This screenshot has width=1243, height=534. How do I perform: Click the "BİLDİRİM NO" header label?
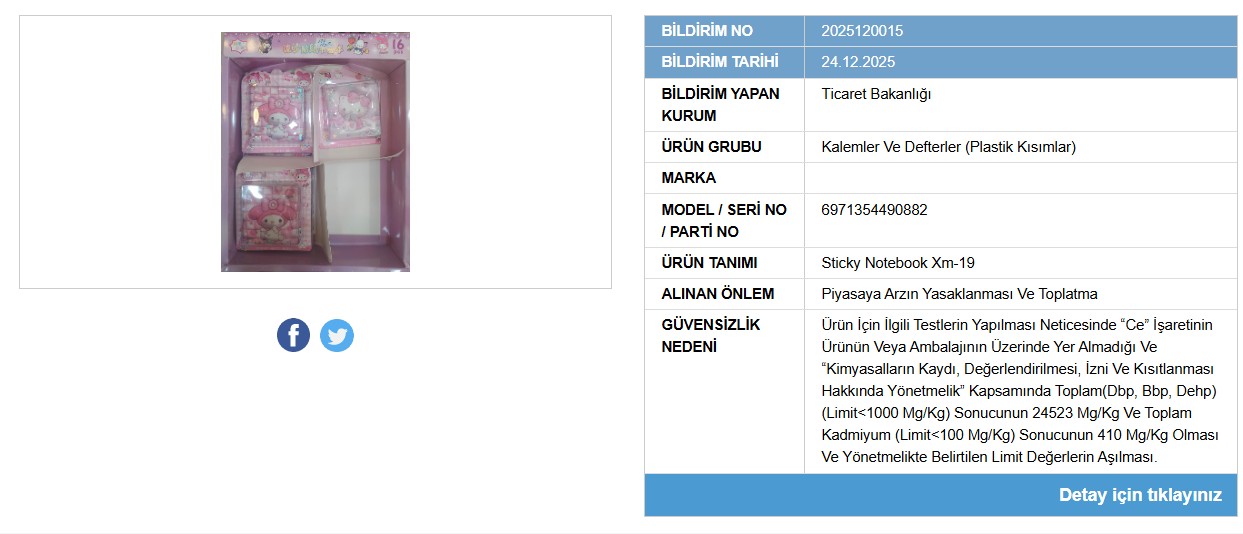coord(707,31)
